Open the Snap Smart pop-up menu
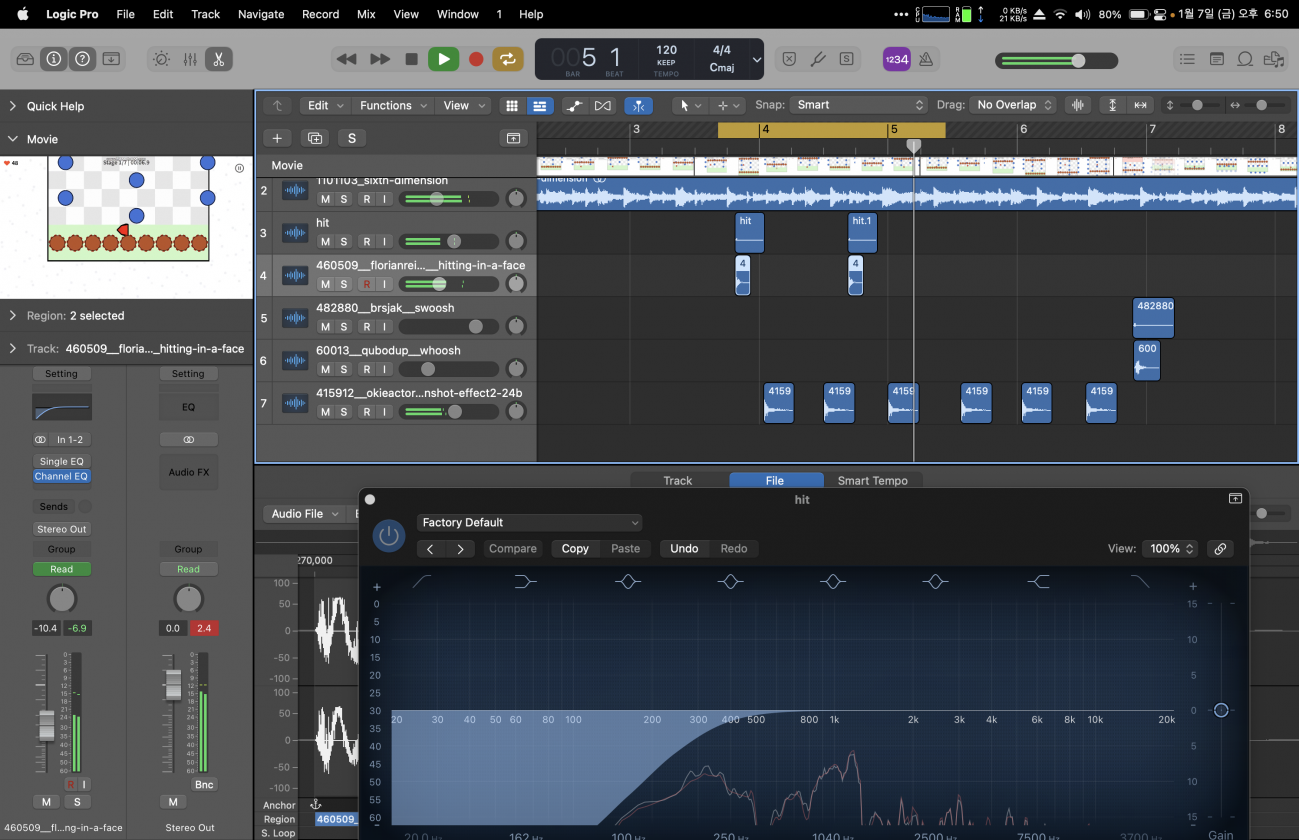The height and width of the screenshot is (840, 1299). [x=859, y=105]
